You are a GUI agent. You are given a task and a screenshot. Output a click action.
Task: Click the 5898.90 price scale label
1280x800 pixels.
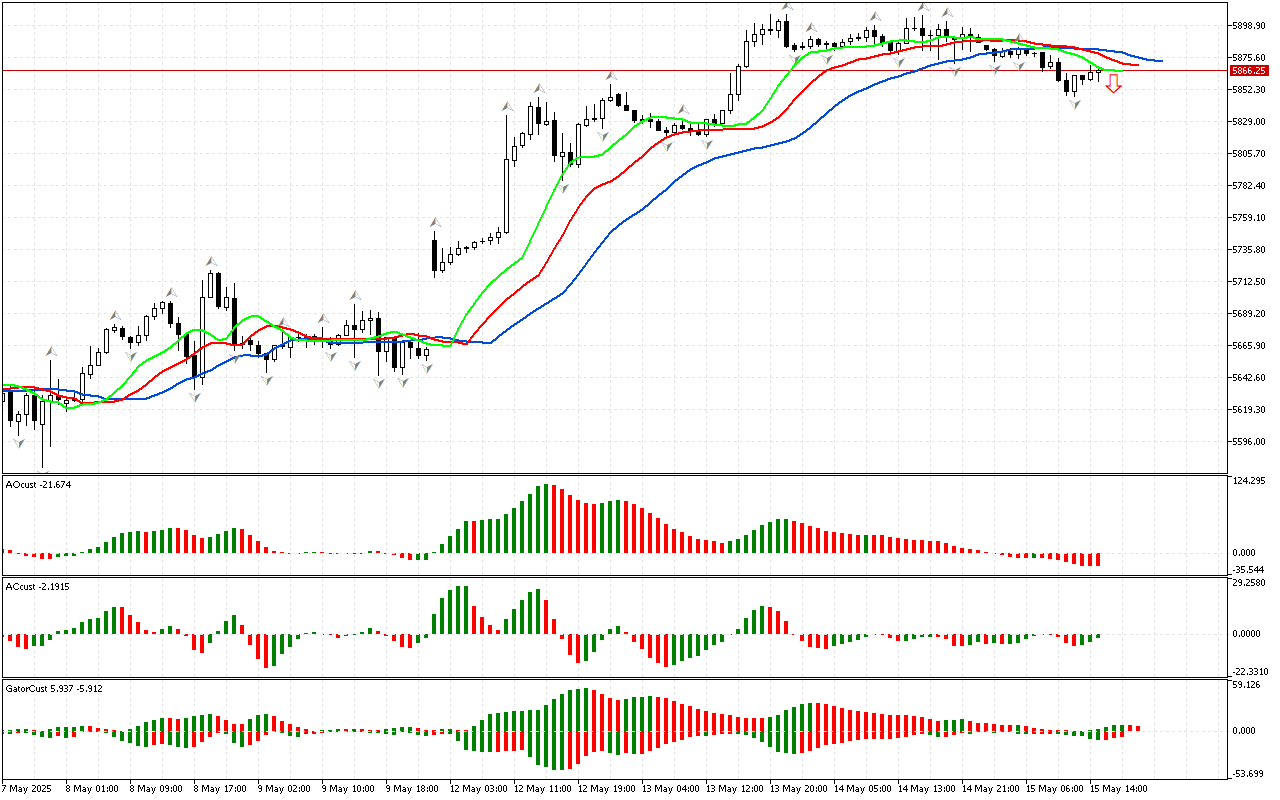click(x=1249, y=25)
